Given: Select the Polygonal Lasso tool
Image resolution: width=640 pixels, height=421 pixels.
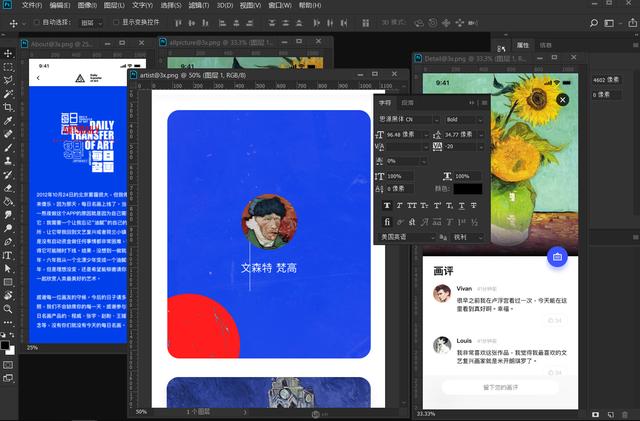Looking at the screenshot, I should [x=8, y=80].
